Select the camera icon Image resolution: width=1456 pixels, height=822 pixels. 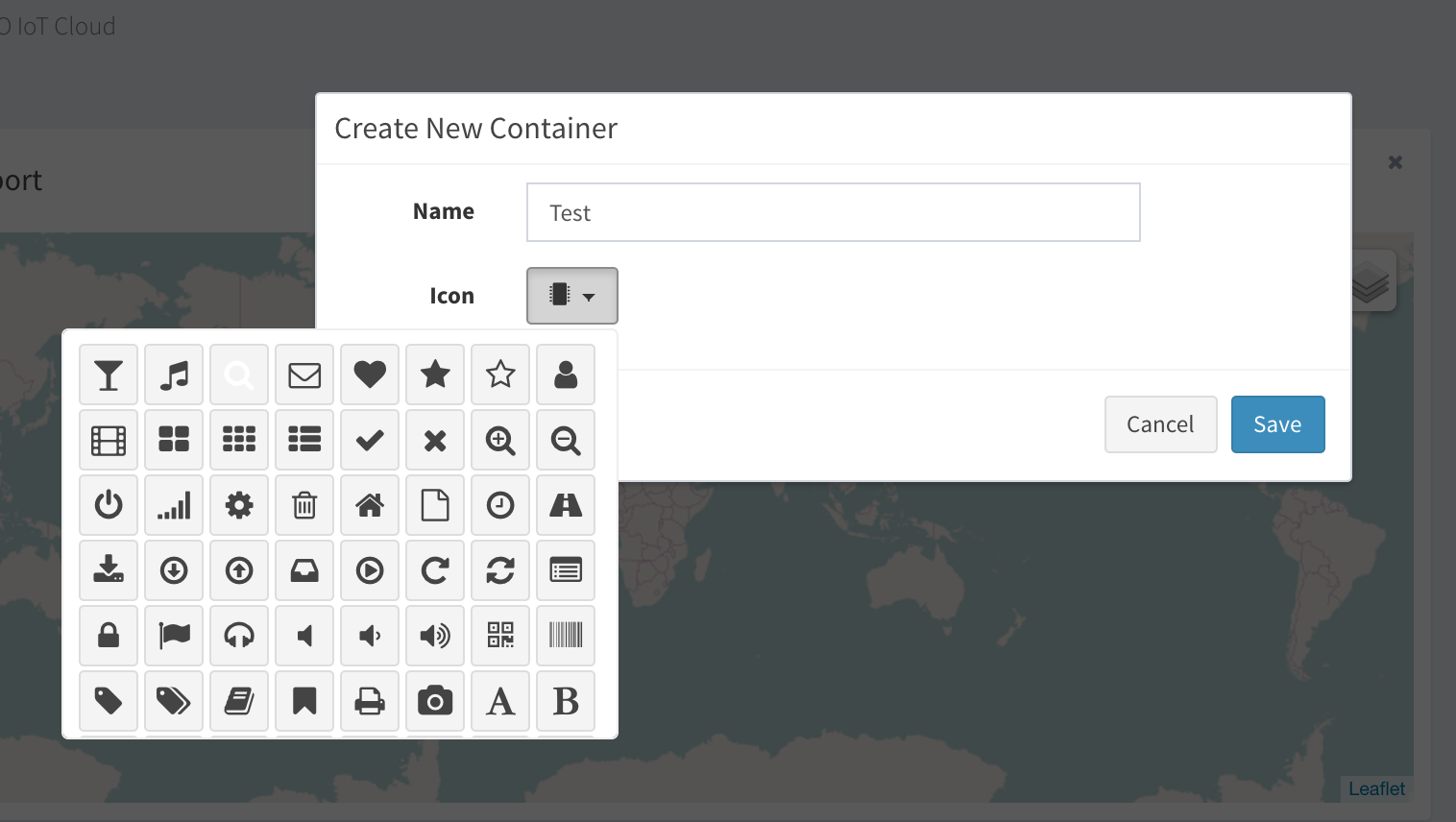tap(435, 701)
